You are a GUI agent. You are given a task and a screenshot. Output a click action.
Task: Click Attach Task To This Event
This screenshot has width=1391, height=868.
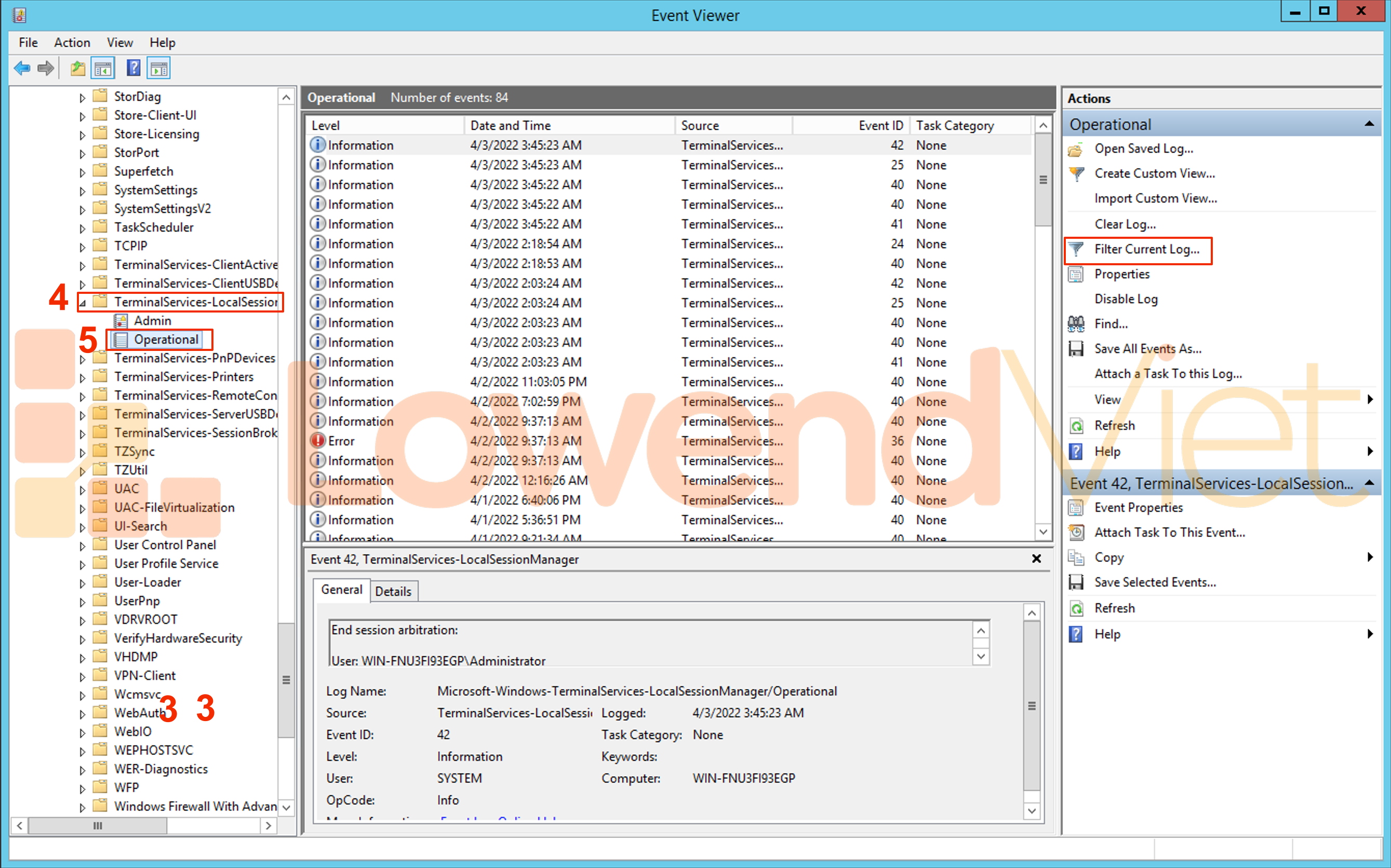click(x=1169, y=533)
